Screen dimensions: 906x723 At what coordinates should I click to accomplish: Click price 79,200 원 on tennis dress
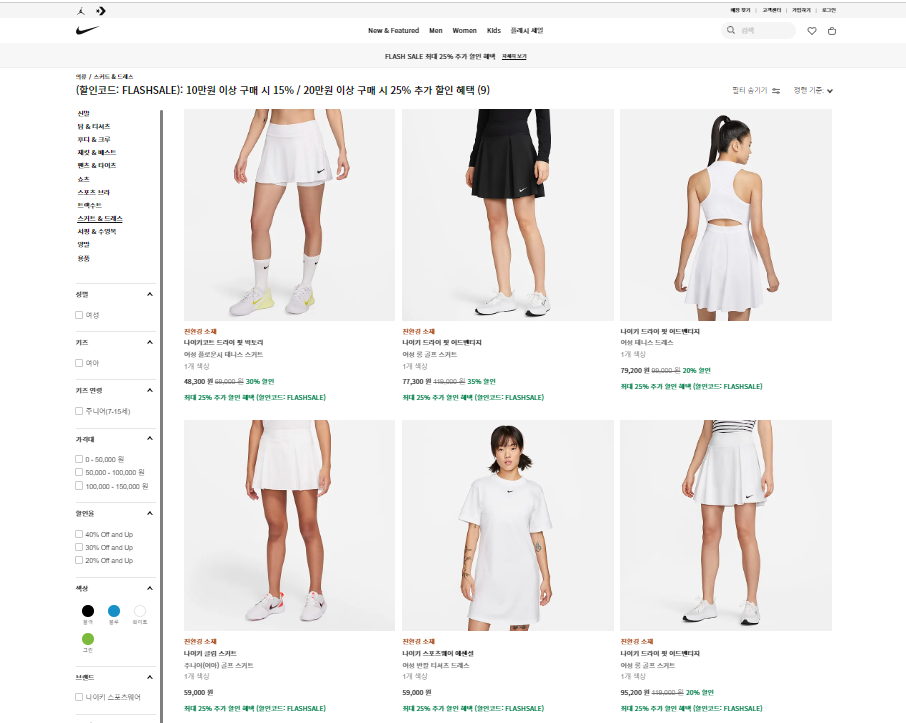635,370
